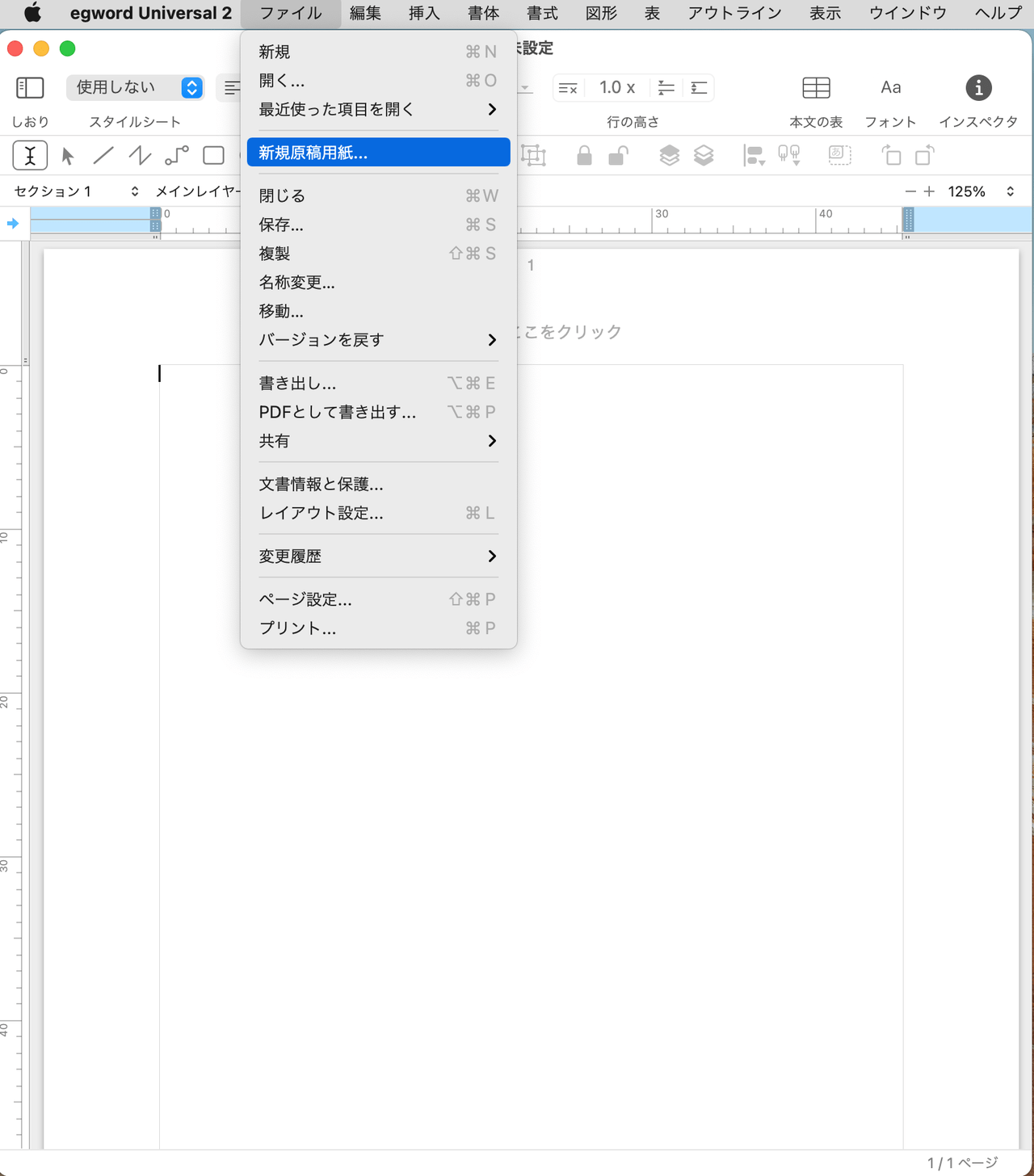Set line height using the 1.0 x control
The image size is (1034, 1176).
click(x=616, y=87)
